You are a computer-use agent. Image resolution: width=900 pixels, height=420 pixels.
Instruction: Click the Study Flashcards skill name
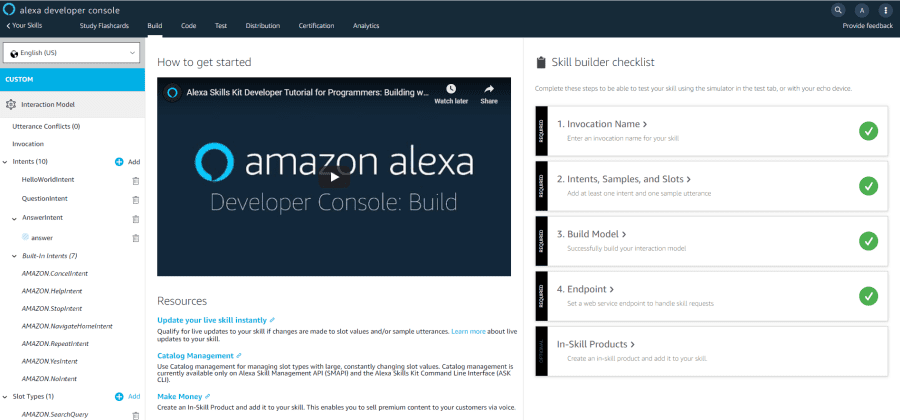click(104, 26)
